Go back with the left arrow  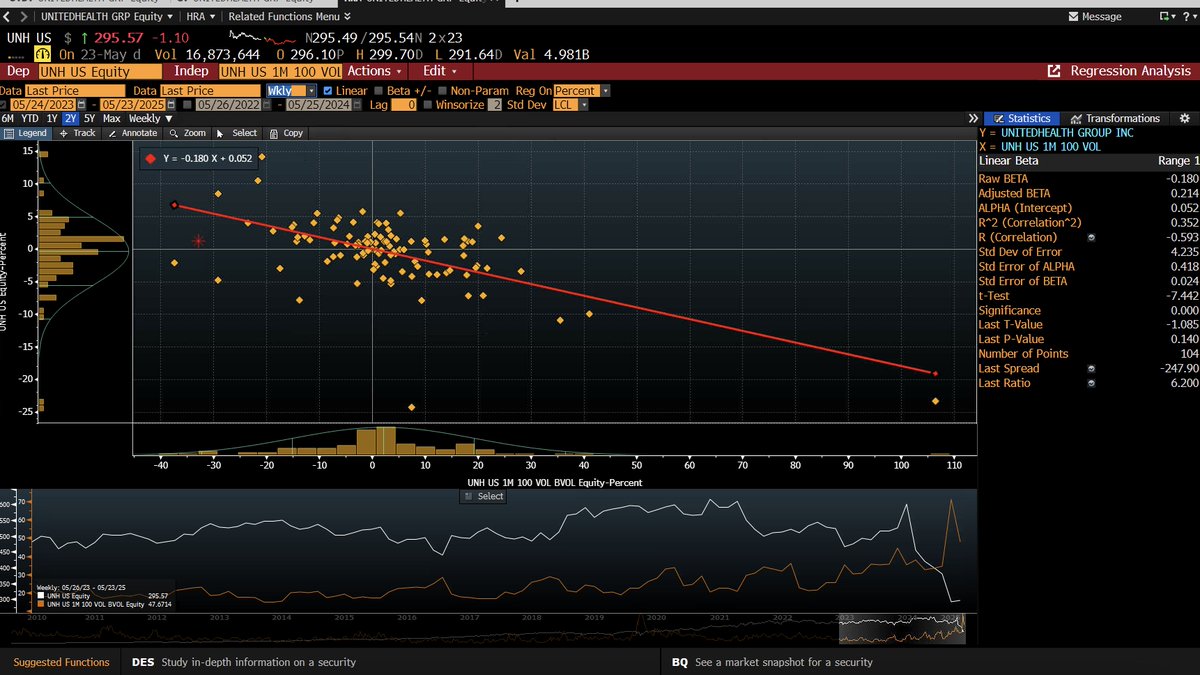coord(8,17)
